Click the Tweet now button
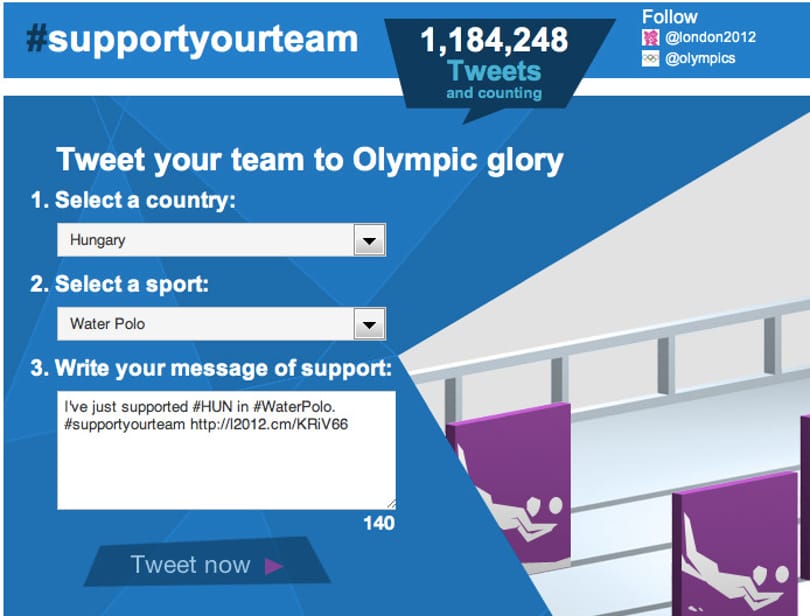The image size is (810, 616). click(207, 564)
